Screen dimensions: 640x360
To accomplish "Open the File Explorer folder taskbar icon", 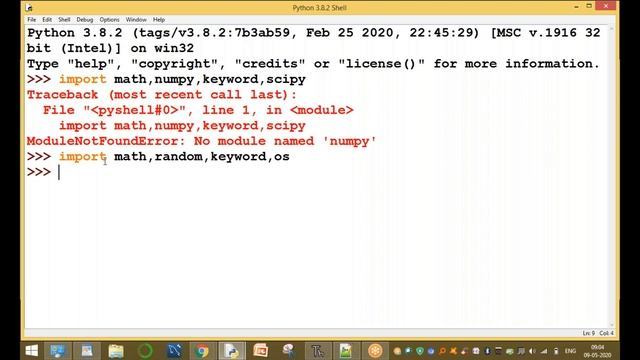I will click(116, 351).
